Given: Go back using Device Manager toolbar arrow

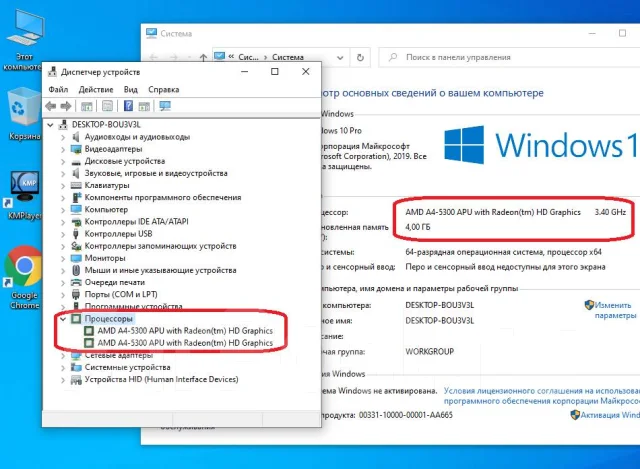Looking at the screenshot, I should tap(51, 106).
